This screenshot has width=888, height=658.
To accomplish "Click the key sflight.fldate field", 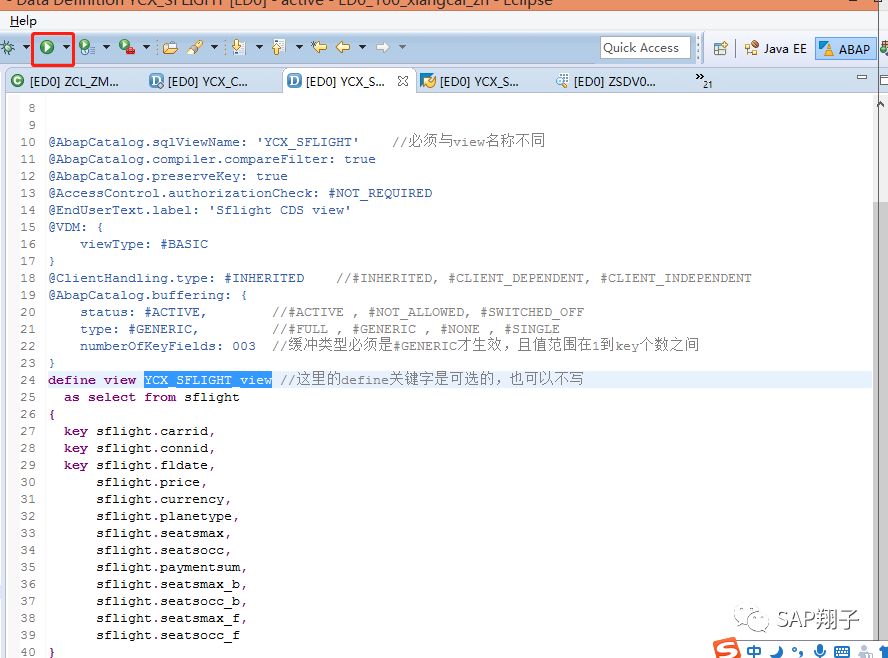I will 139,465.
